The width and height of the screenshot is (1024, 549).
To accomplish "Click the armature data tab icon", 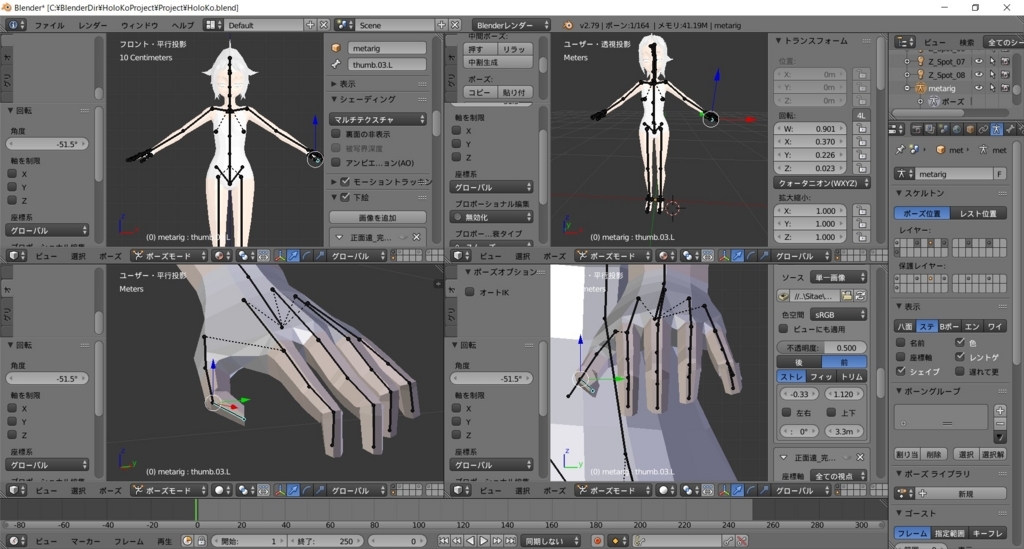I will click(x=997, y=129).
